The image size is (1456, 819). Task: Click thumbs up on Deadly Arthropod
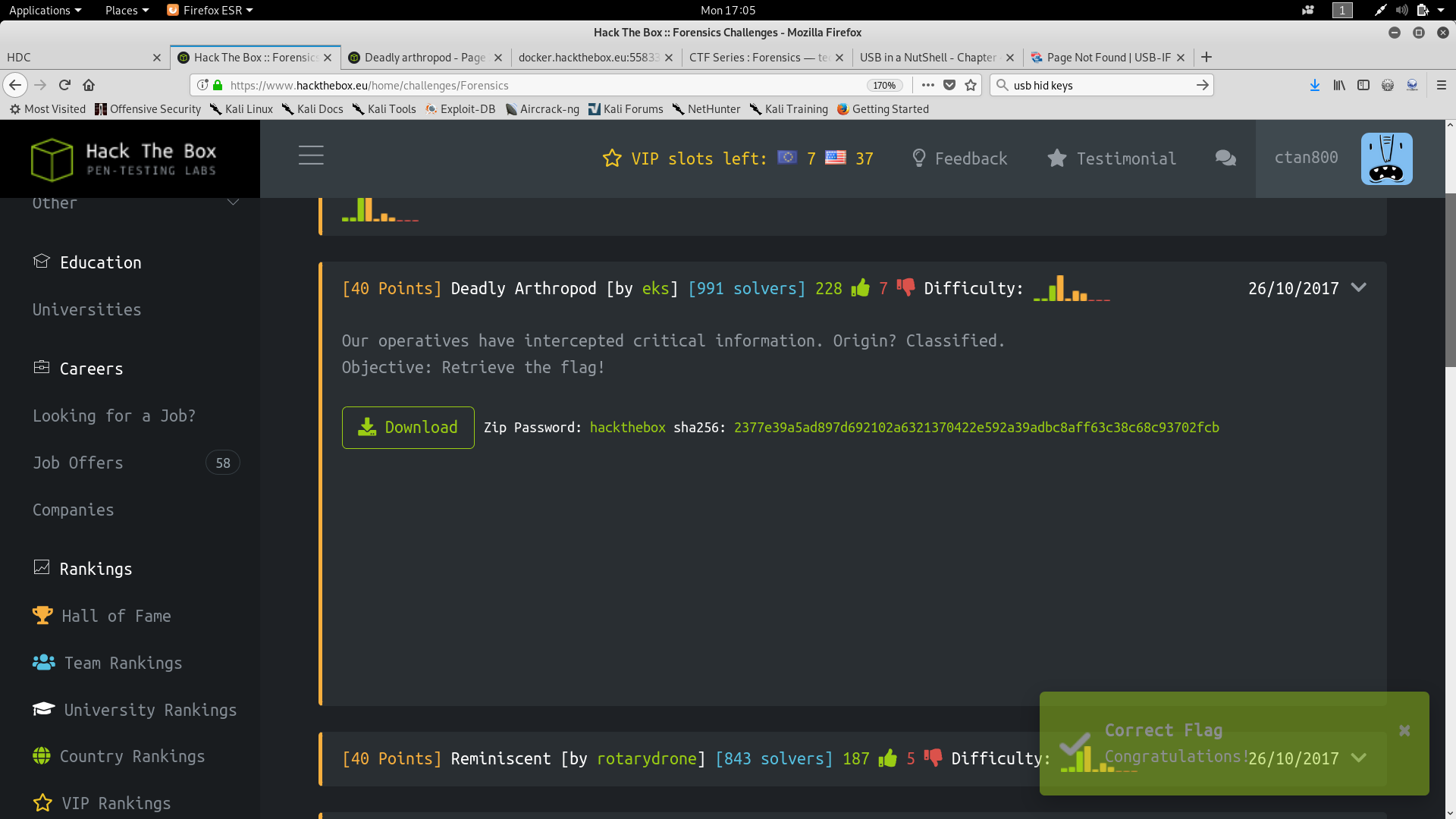[x=860, y=287]
